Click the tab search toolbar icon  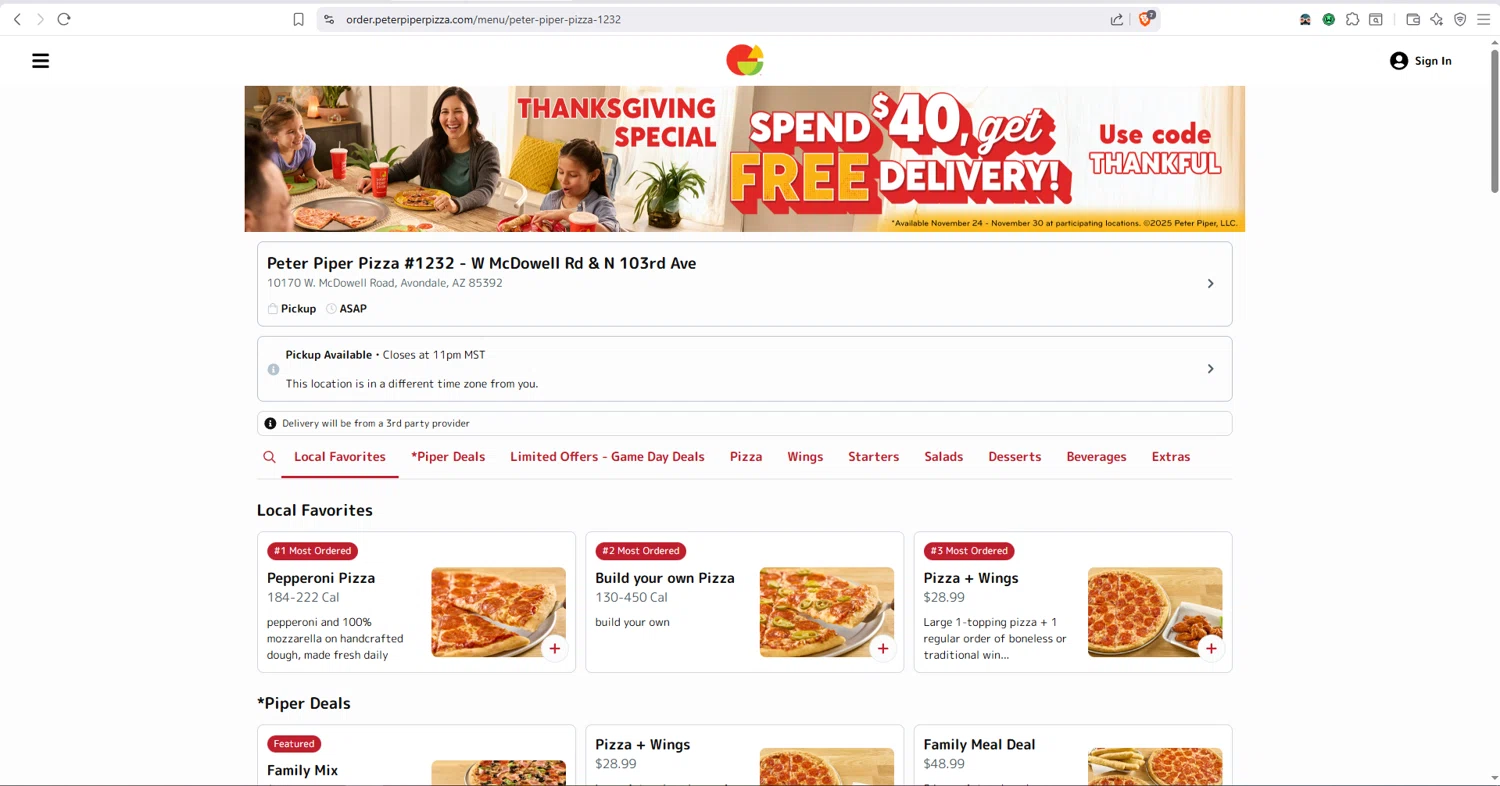pyautogui.click(x=1376, y=19)
